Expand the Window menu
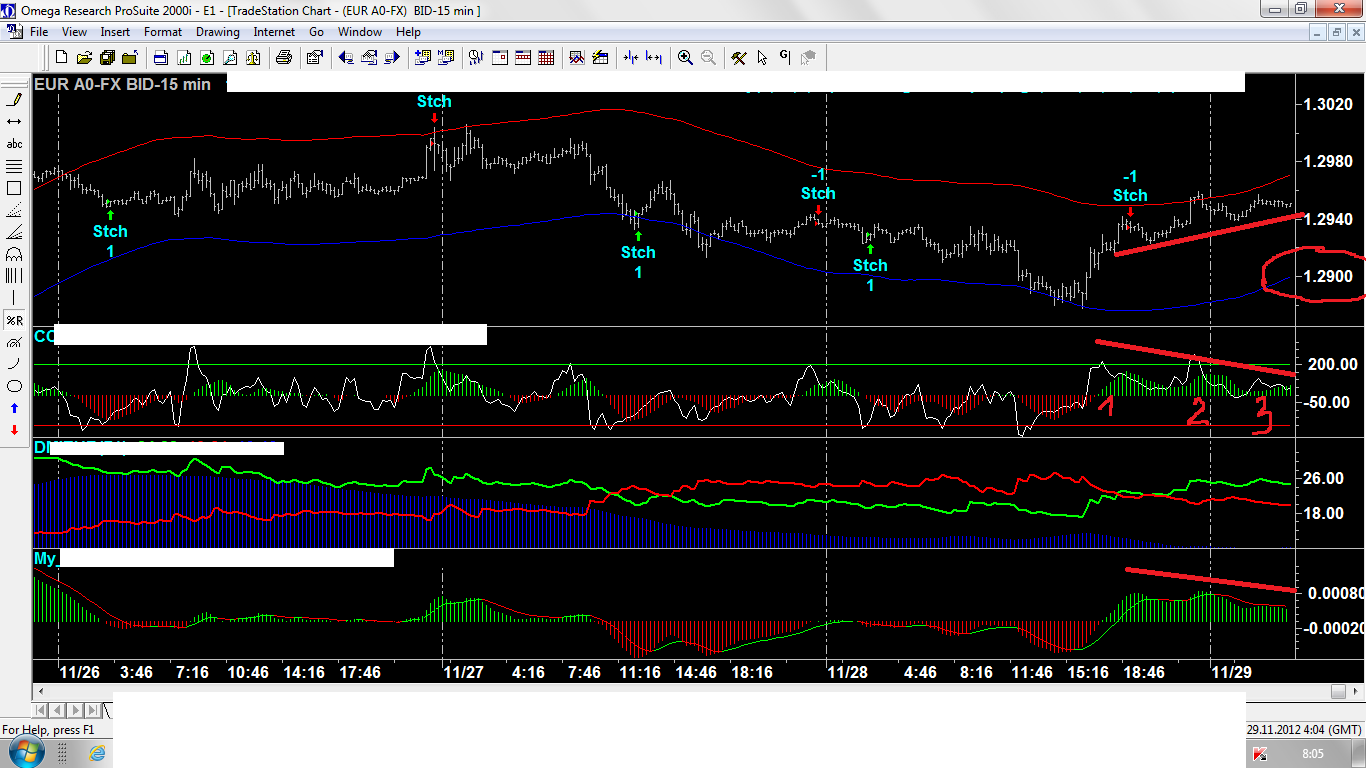This screenshot has width=1366, height=768. (x=359, y=32)
